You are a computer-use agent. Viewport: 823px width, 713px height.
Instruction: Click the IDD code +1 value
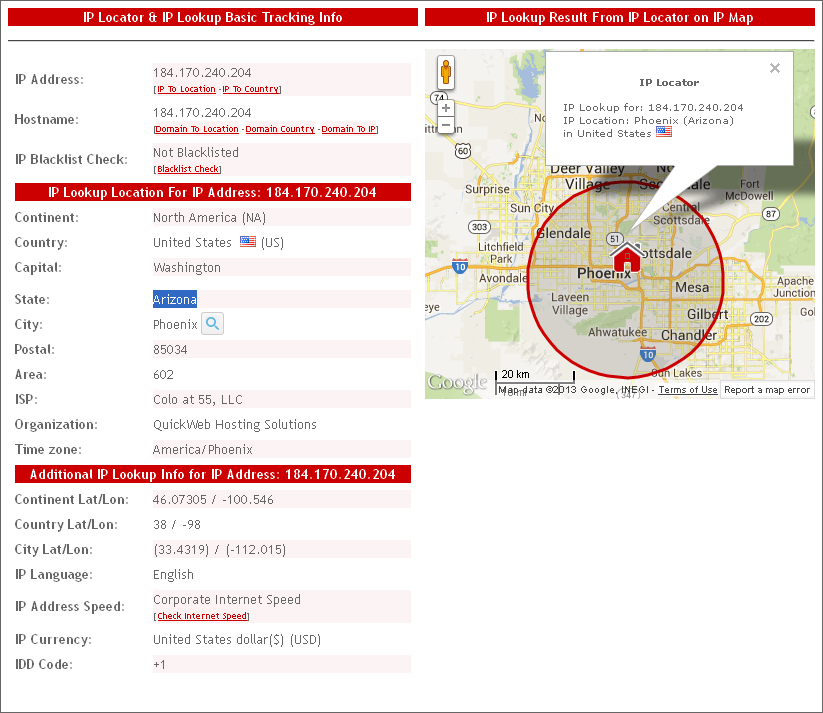point(159,665)
